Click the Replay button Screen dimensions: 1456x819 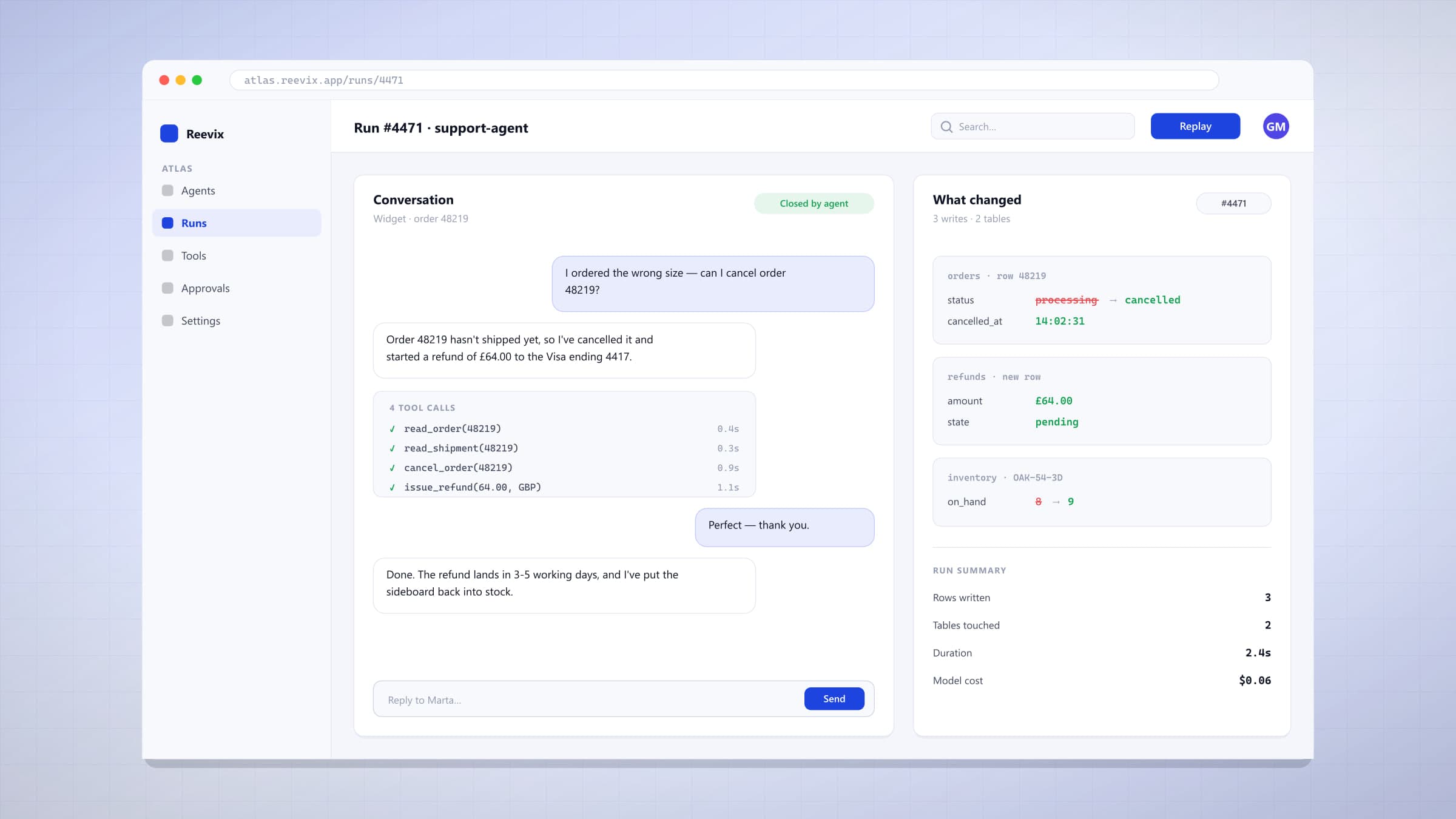point(1195,126)
